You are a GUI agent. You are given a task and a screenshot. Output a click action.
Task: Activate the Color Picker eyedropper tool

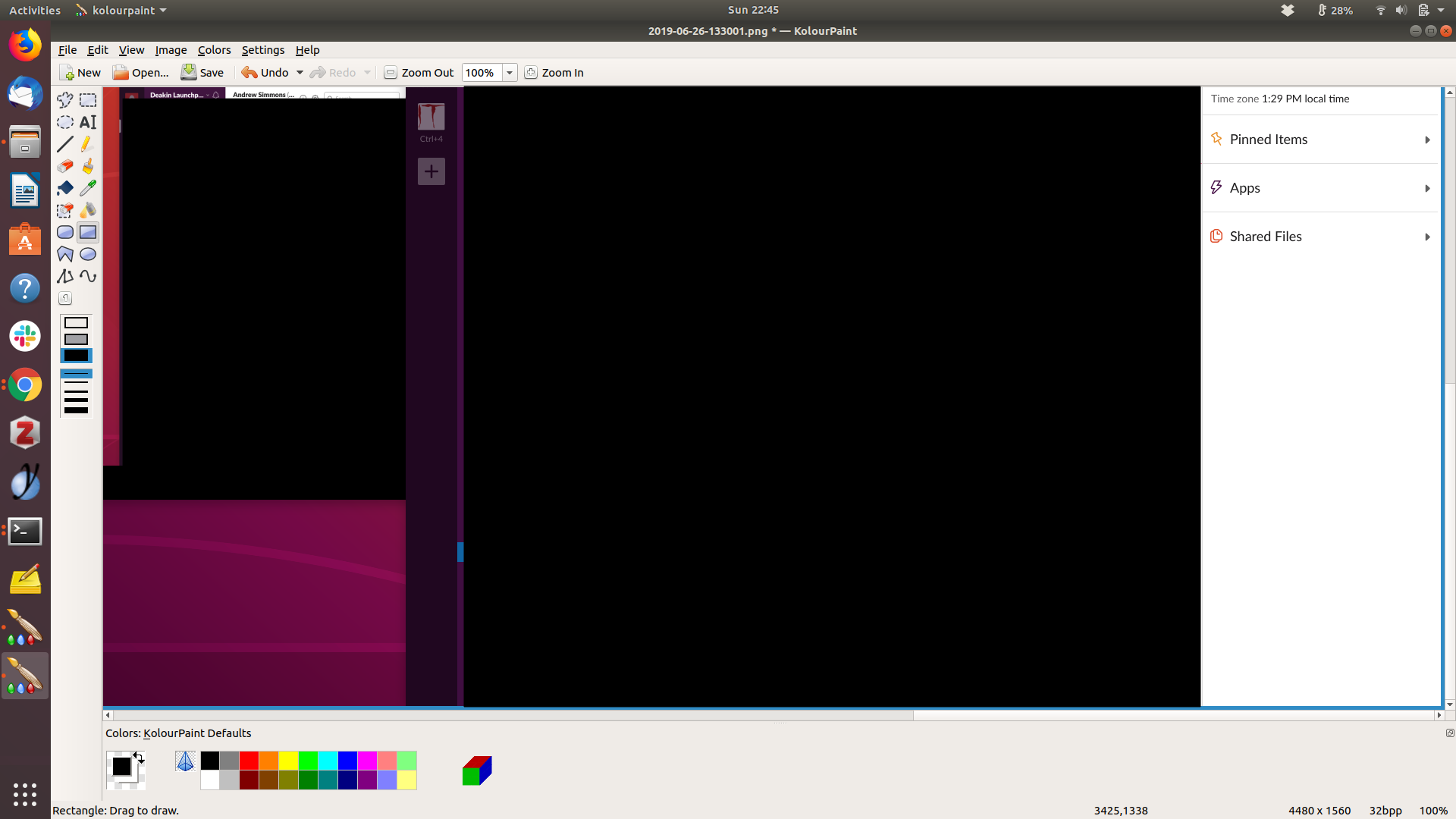88,188
